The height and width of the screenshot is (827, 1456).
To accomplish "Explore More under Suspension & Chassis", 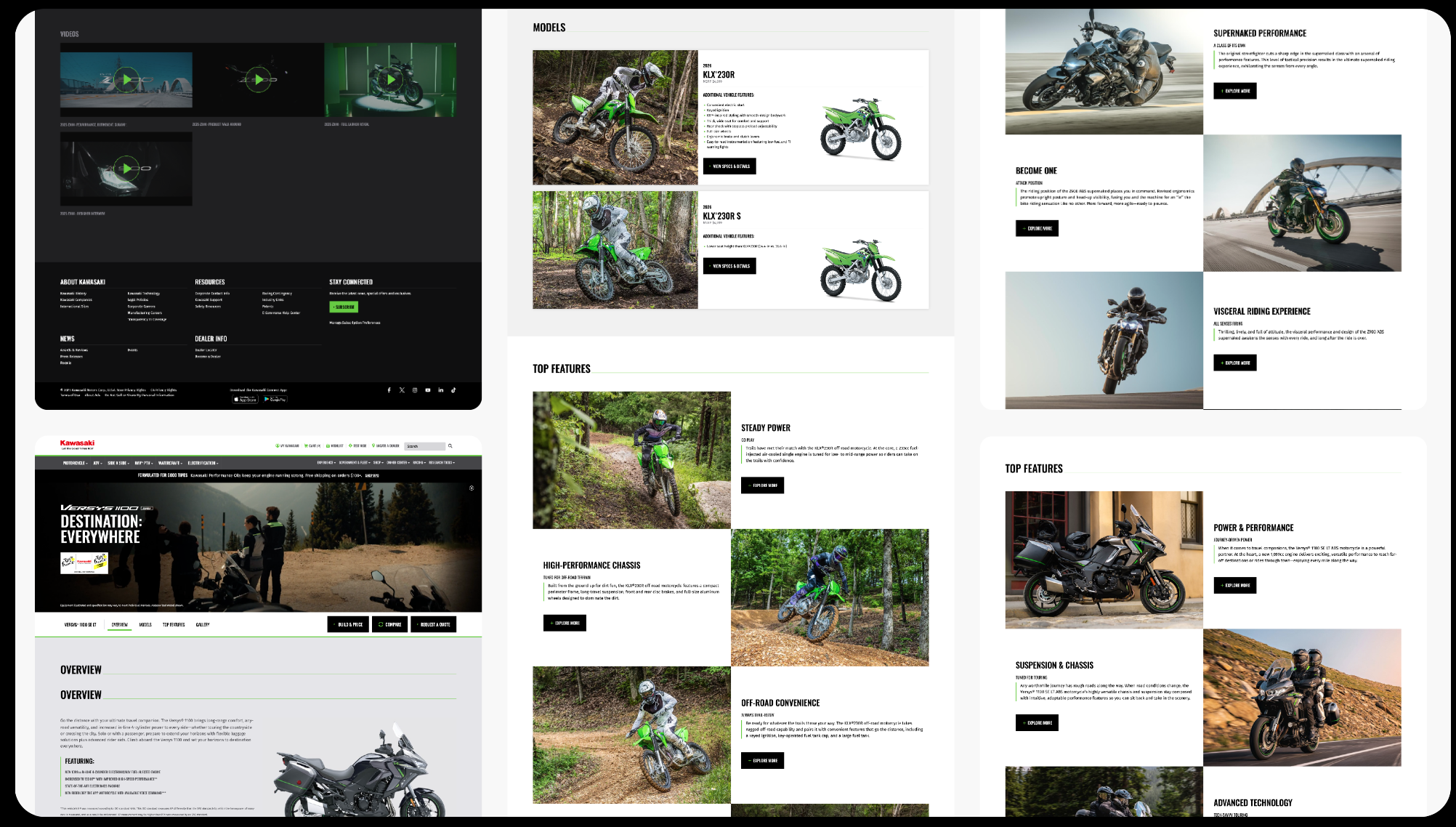I will click(1037, 722).
